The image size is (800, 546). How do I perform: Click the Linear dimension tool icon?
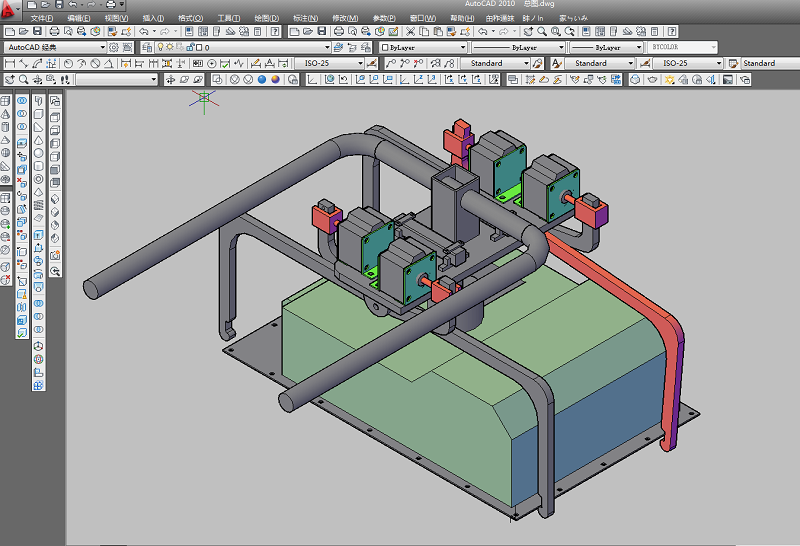point(10,63)
